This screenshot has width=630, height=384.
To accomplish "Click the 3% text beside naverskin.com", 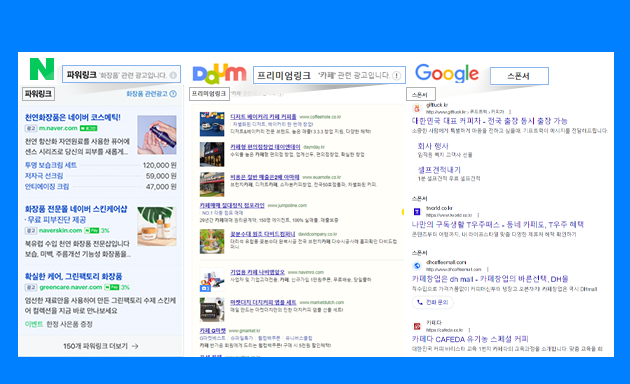I will pos(105,231).
